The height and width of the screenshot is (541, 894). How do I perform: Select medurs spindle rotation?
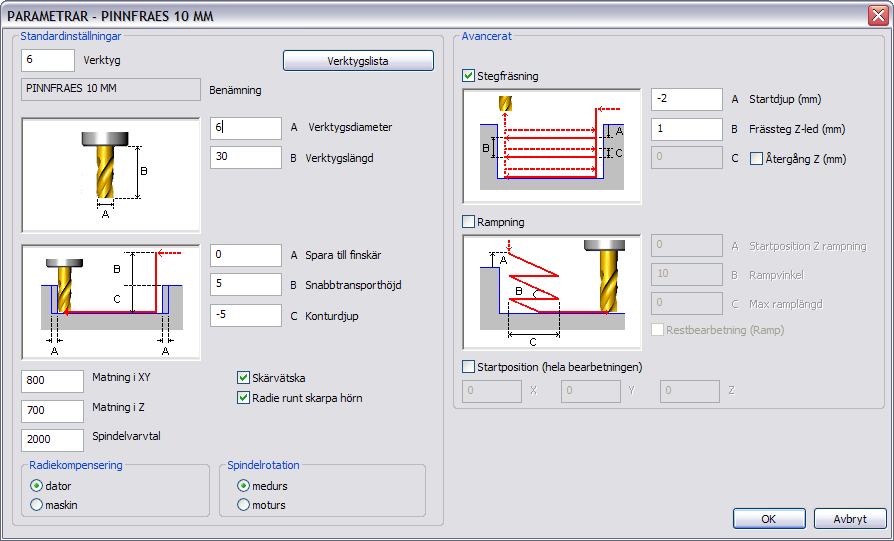243,486
